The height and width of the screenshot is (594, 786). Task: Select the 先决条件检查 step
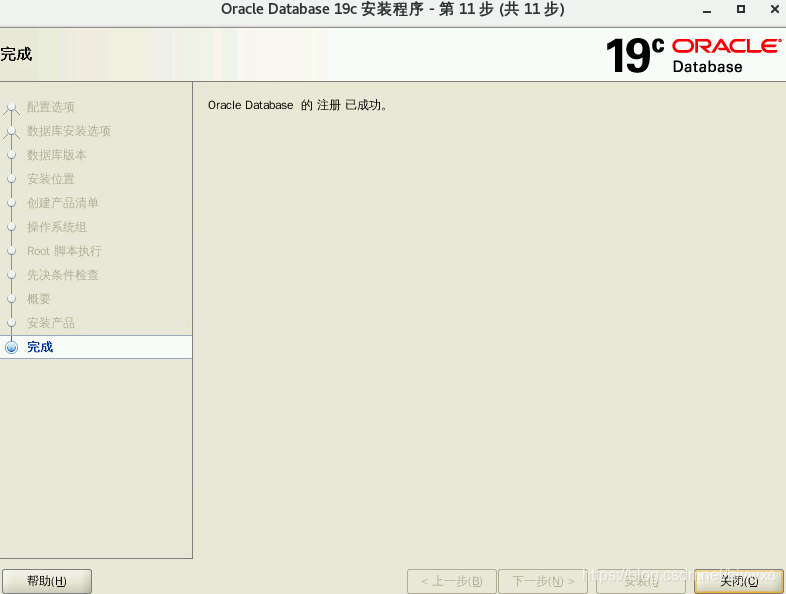coord(63,275)
